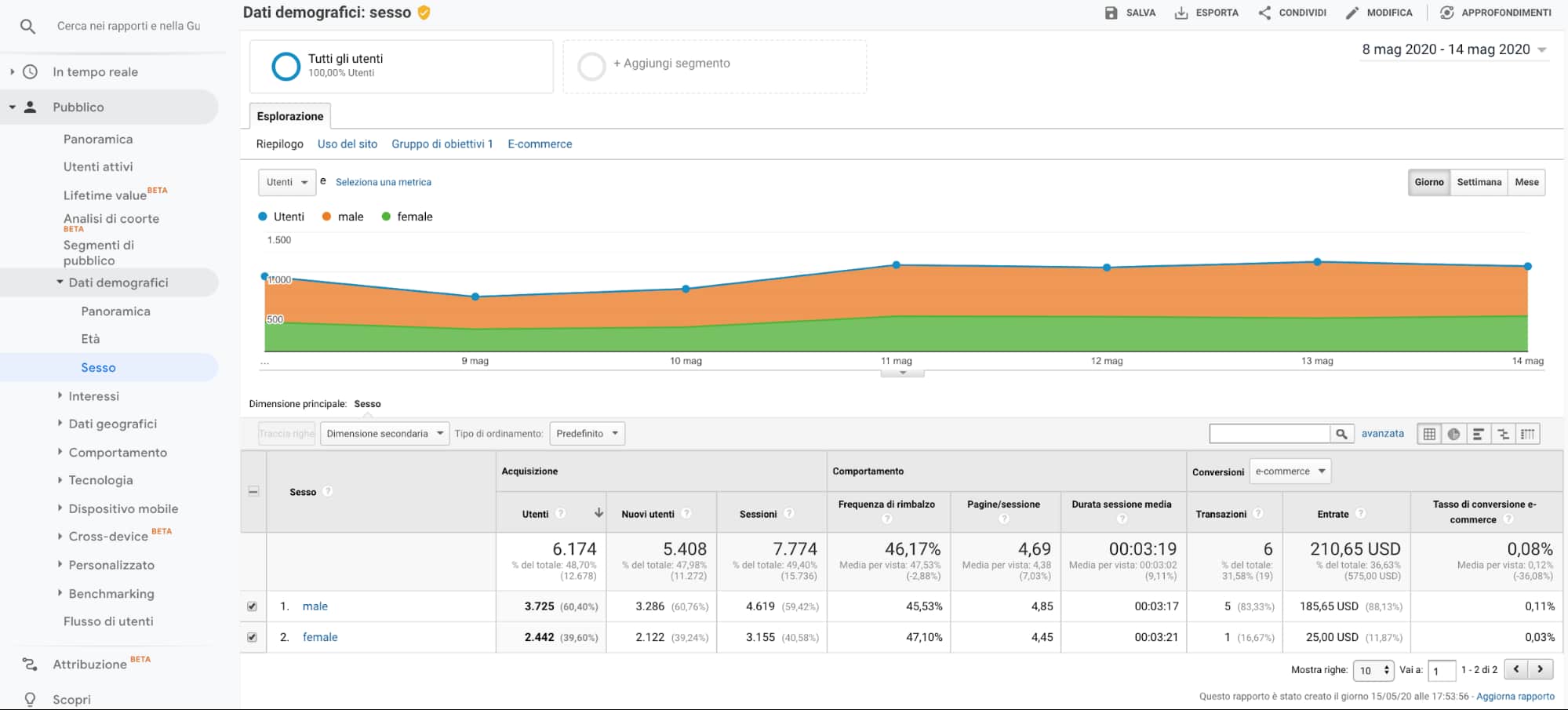The width and height of the screenshot is (1568, 710).
Task: Click the Esporta download icon
Action: click(1181, 13)
